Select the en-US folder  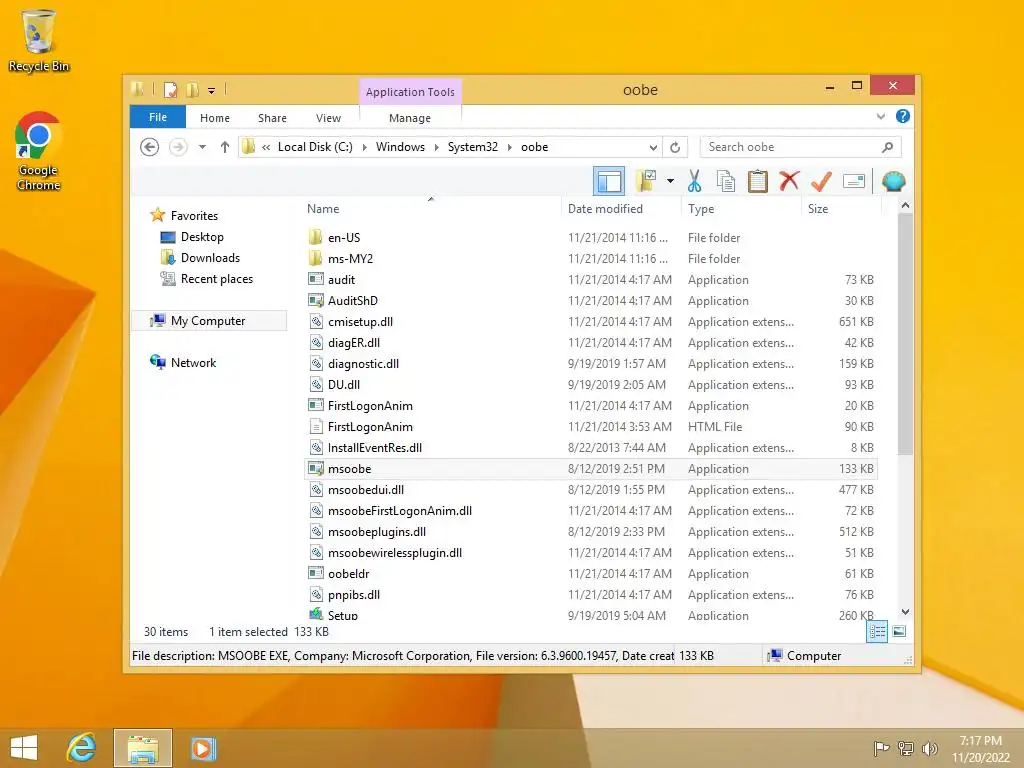click(x=591, y=238)
